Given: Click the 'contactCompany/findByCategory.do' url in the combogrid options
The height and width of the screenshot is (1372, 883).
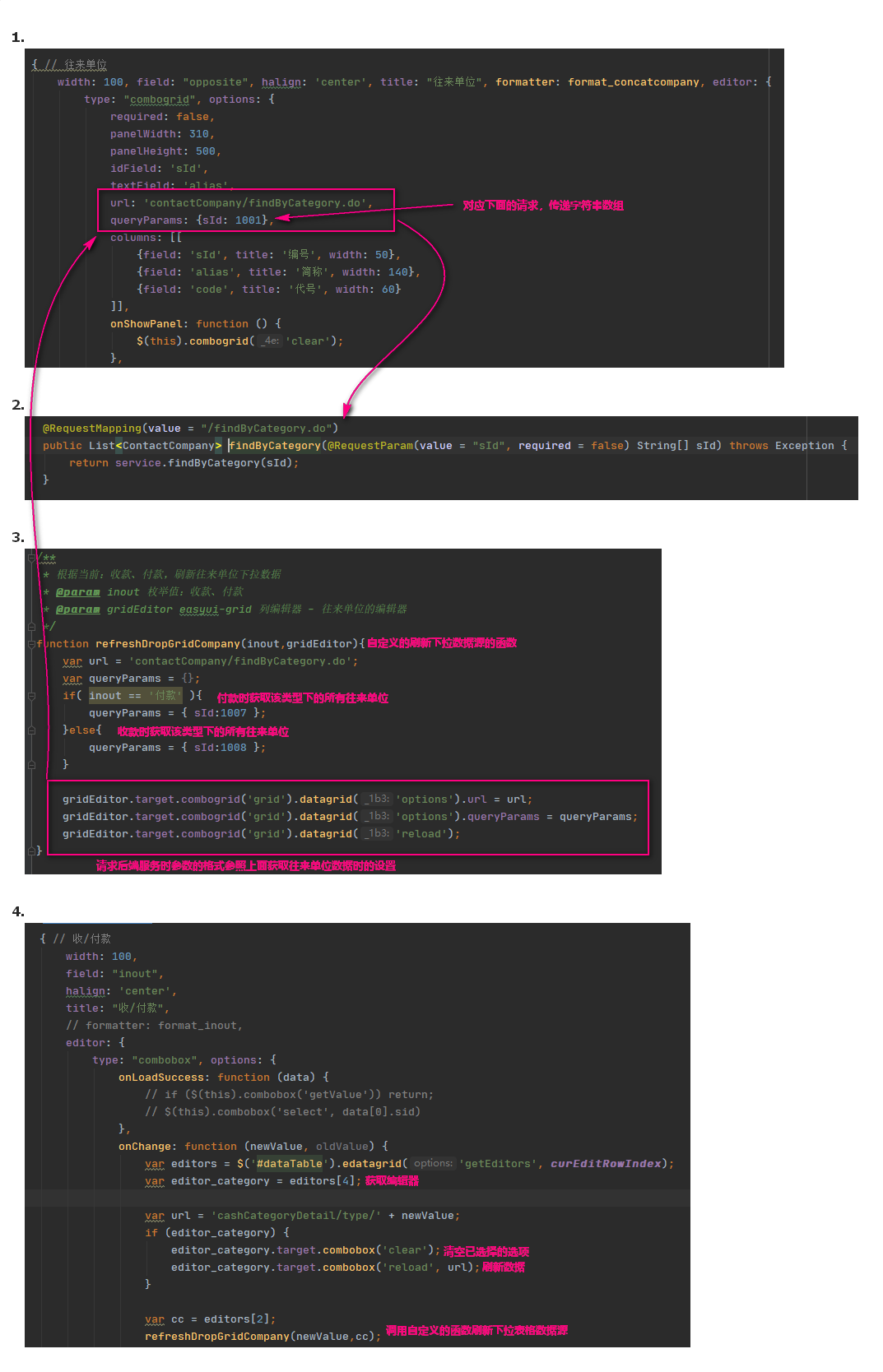Looking at the screenshot, I should pyautogui.click(x=256, y=202).
